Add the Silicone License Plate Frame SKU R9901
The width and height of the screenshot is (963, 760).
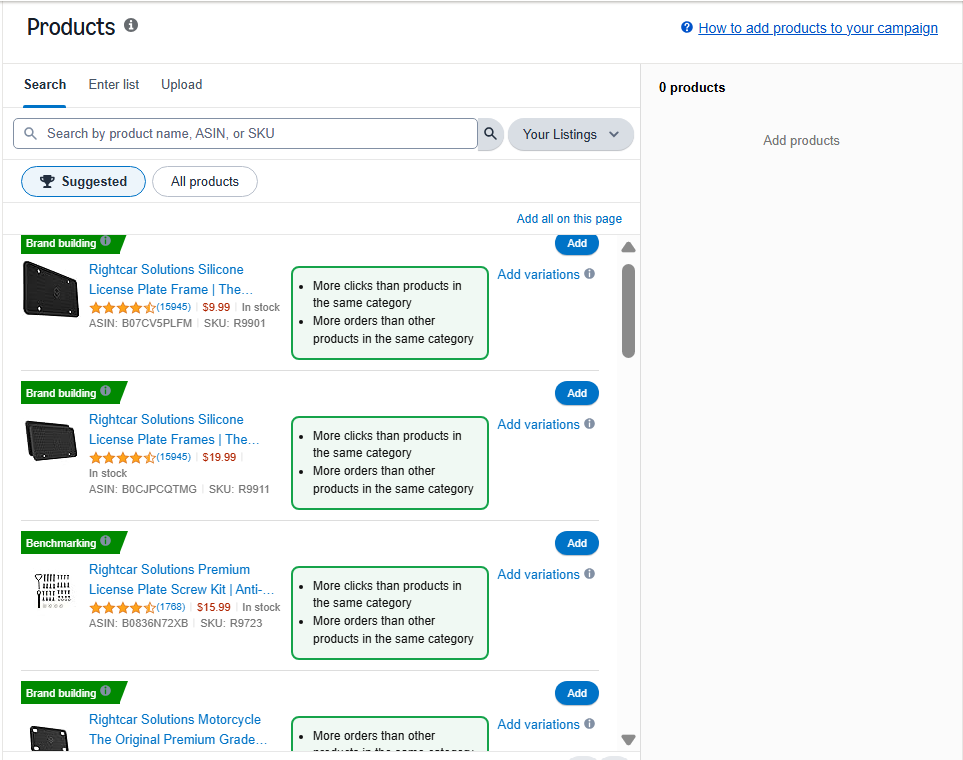[577, 243]
